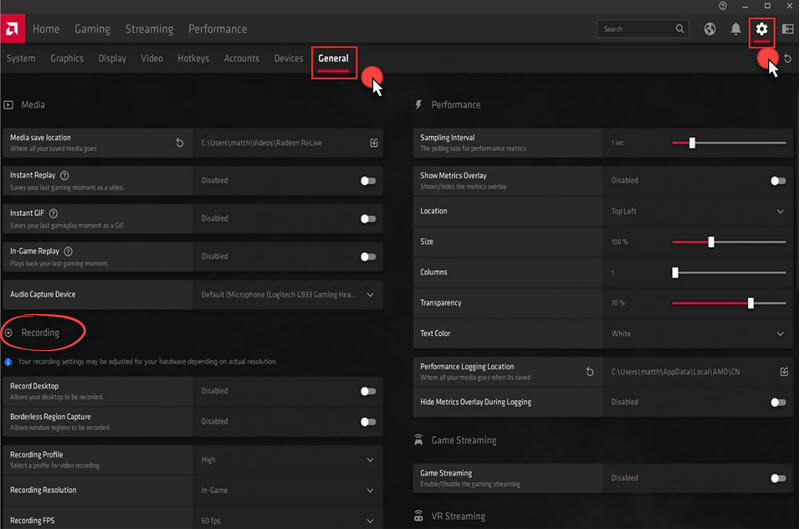Open the Devices settings tab

coord(288,58)
